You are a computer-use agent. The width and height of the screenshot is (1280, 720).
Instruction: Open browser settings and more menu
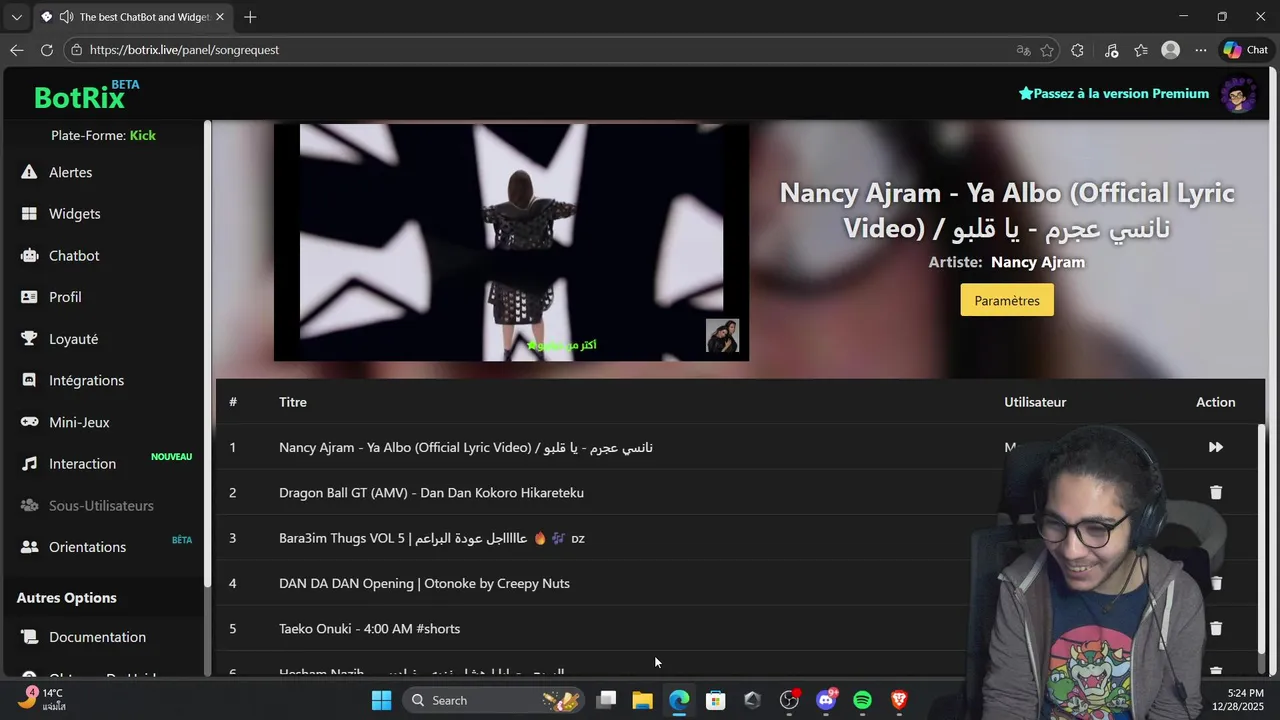1201,50
